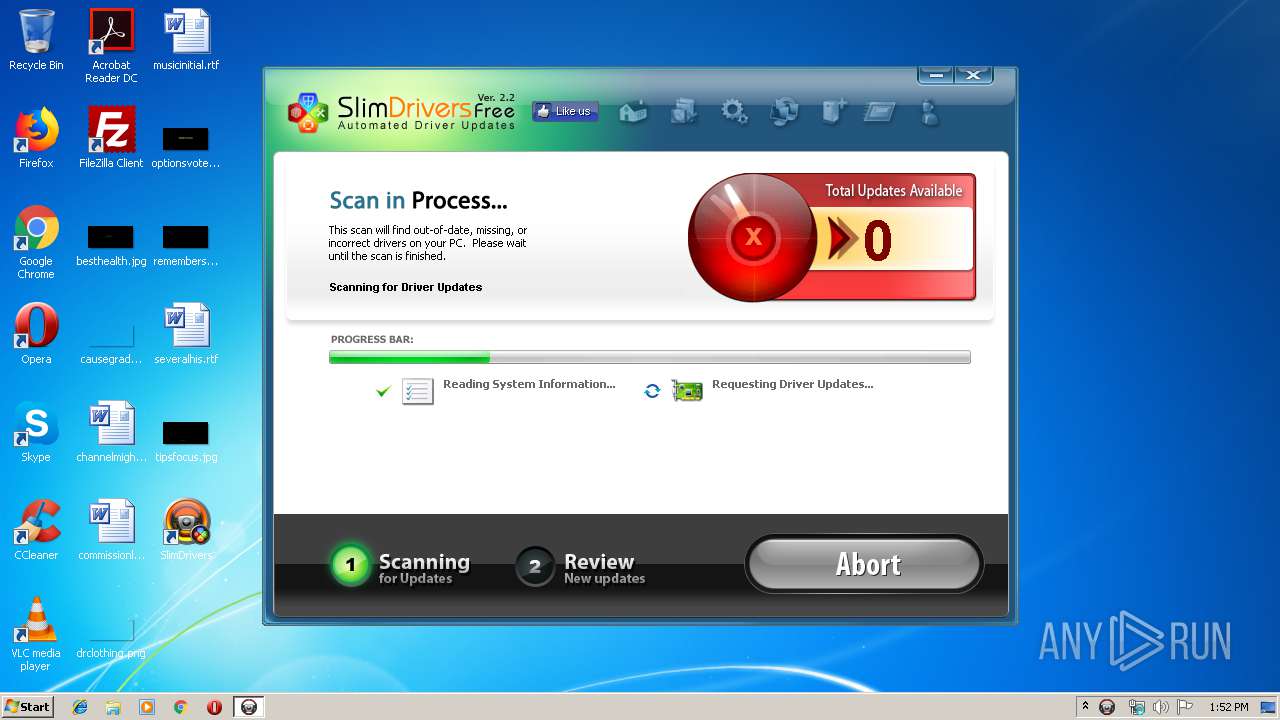The image size is (1280, 720).
Task: Click SlimDrivers taskbar button
Action: [x=249, y=707]
